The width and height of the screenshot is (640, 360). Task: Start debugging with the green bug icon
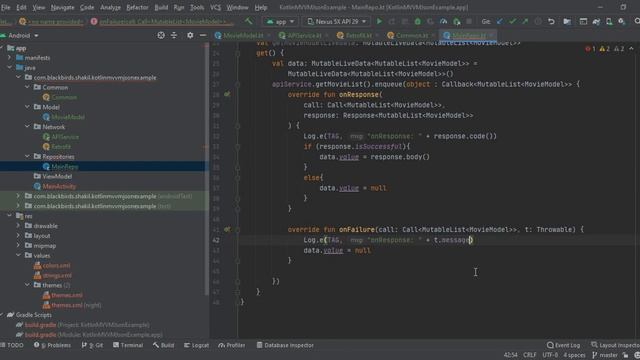(x=418, y=21)
